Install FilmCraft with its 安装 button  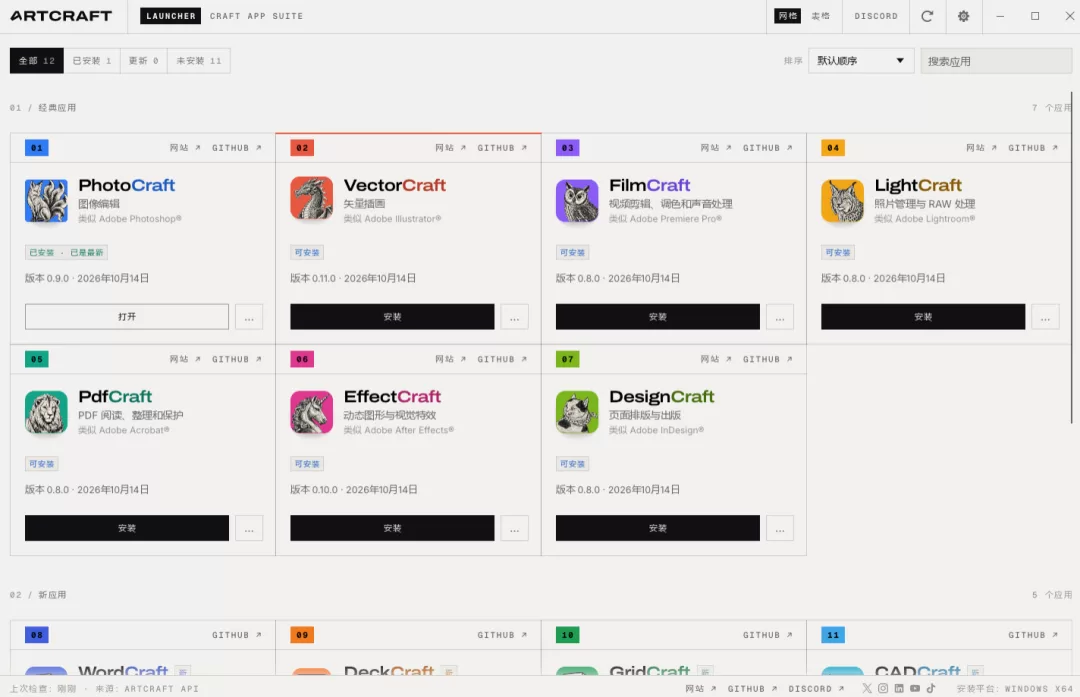(x=658, y=317)
